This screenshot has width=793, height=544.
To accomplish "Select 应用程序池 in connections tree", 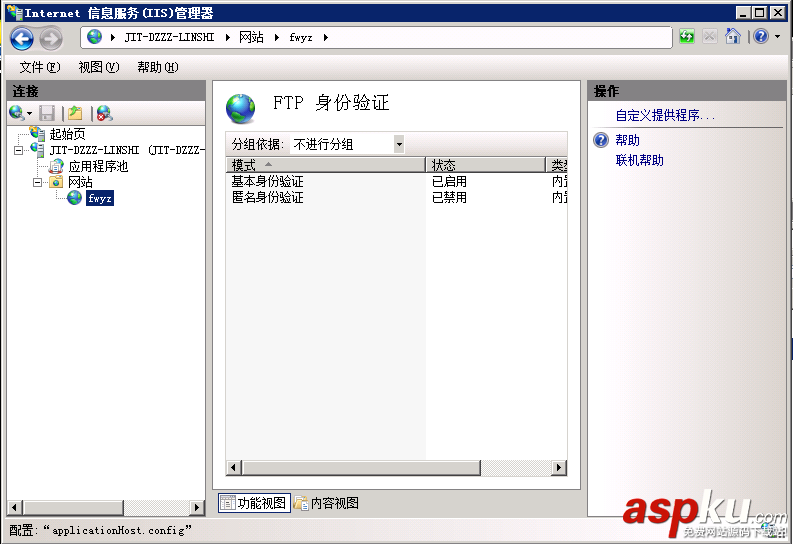I will (x=98, y=166).
